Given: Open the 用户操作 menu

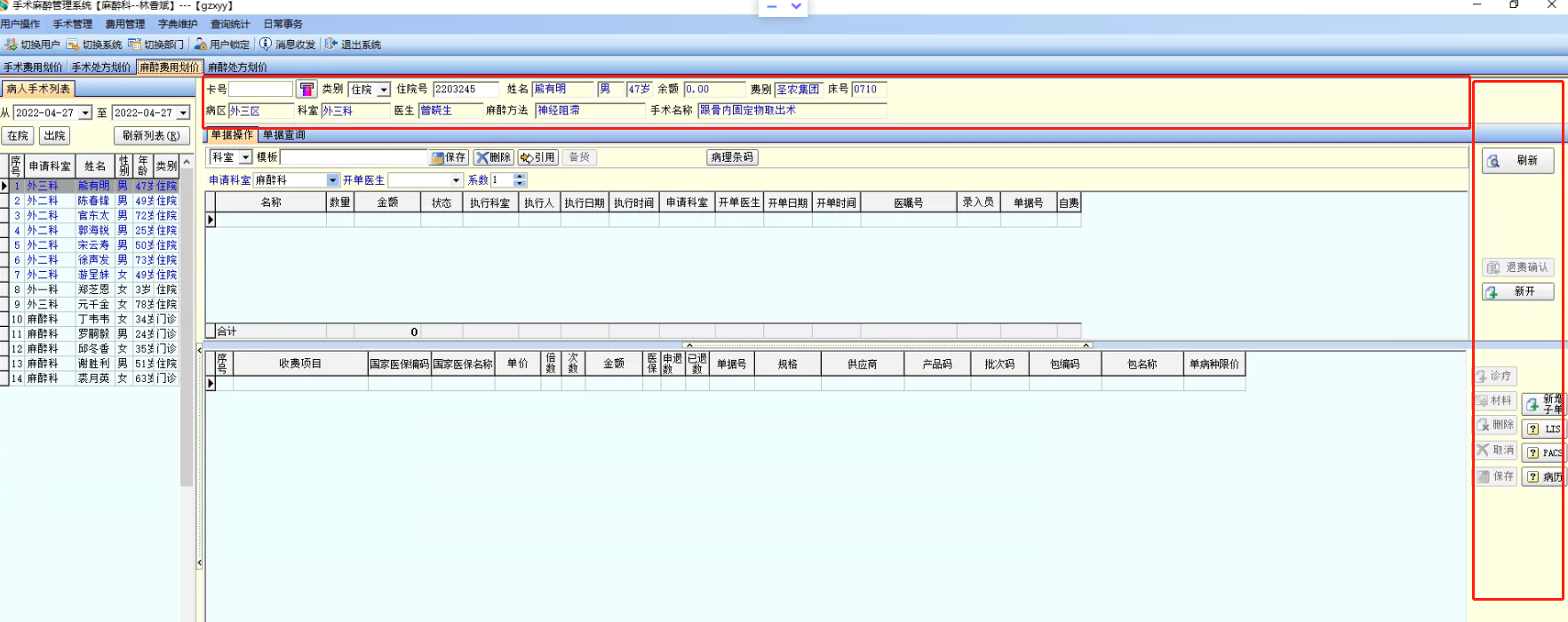Looking at the screenshot, I should click(x=20, y=24).
